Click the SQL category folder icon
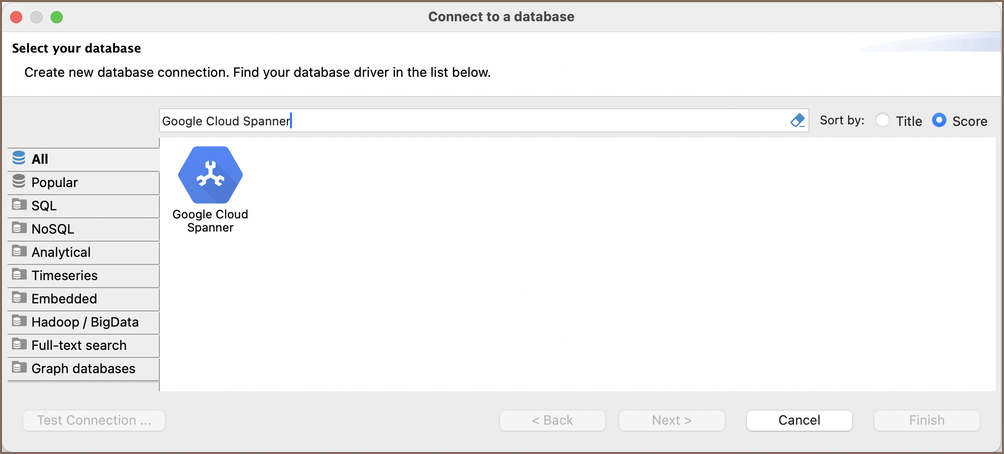Screen dimensions: 1004x454 click(x=19, y=205)
